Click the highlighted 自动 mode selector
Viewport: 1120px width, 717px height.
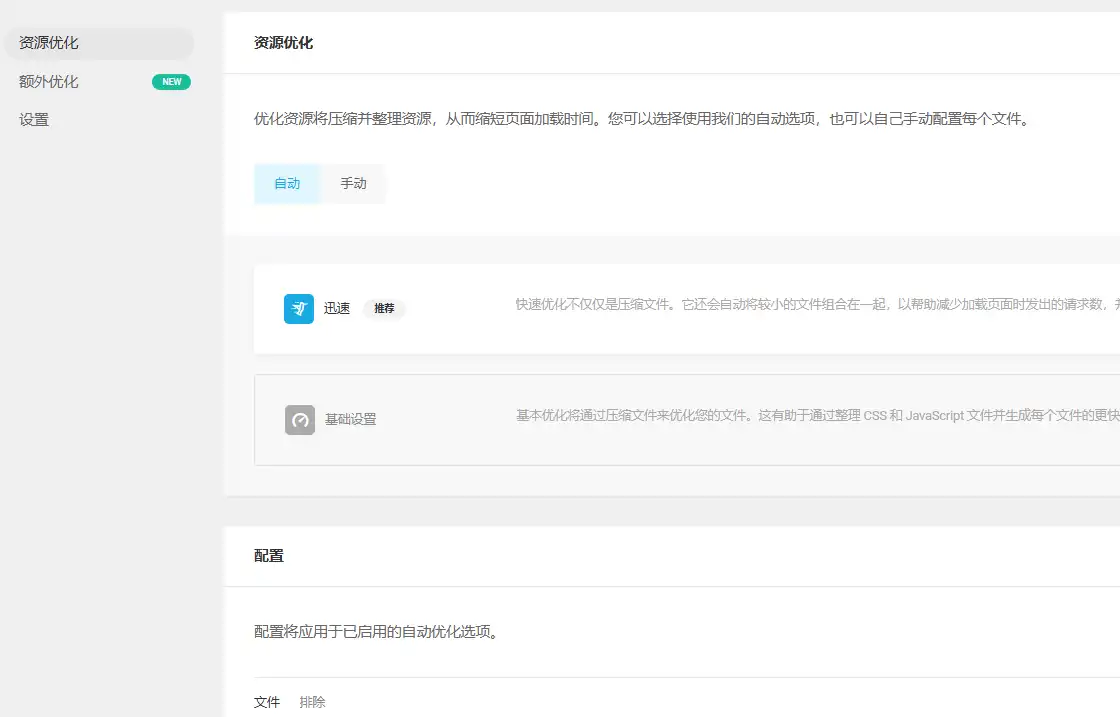click(287, 184)
